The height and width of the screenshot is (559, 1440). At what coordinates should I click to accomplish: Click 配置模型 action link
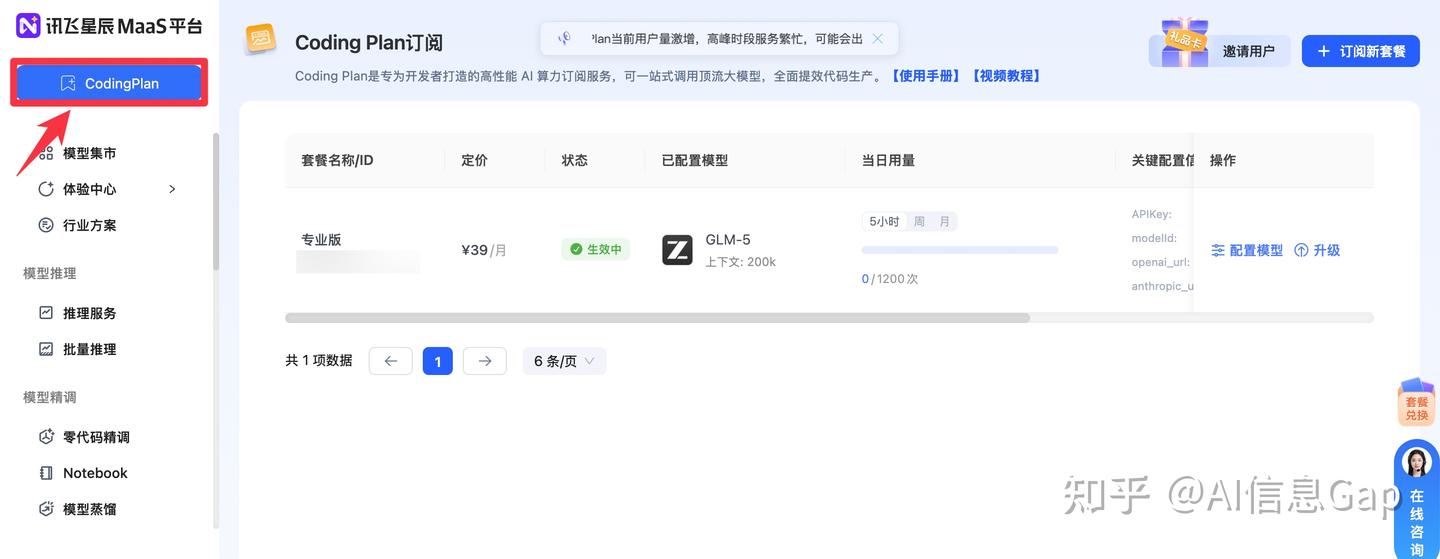(1247, 250)
